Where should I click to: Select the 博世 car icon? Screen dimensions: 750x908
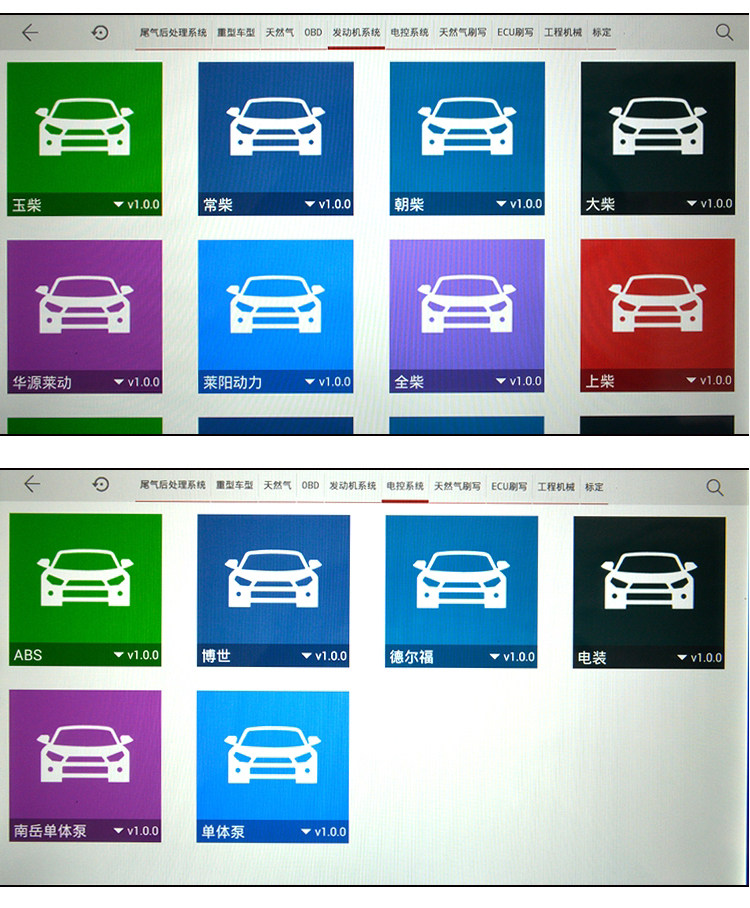click(x=273, y=579)
